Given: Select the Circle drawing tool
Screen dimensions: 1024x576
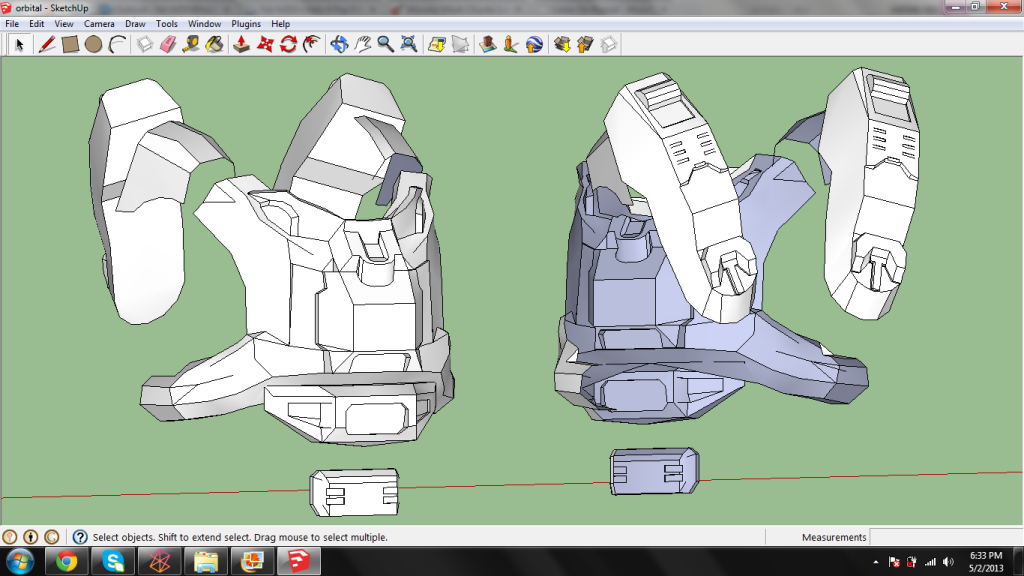Looking at the screenshot, I should (93, 44).
